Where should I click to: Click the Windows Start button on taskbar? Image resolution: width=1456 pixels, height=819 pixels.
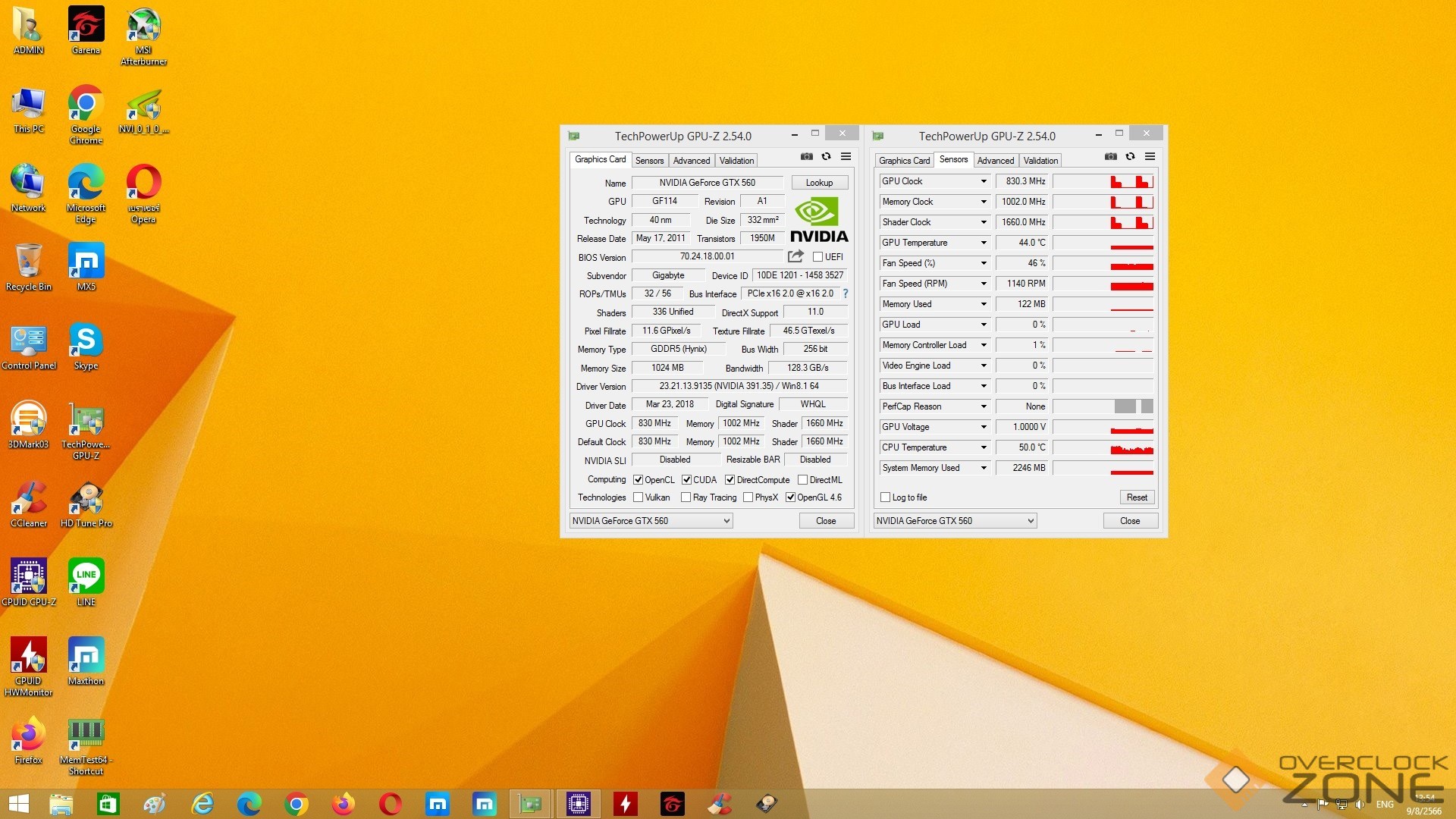tap(18, 804)
